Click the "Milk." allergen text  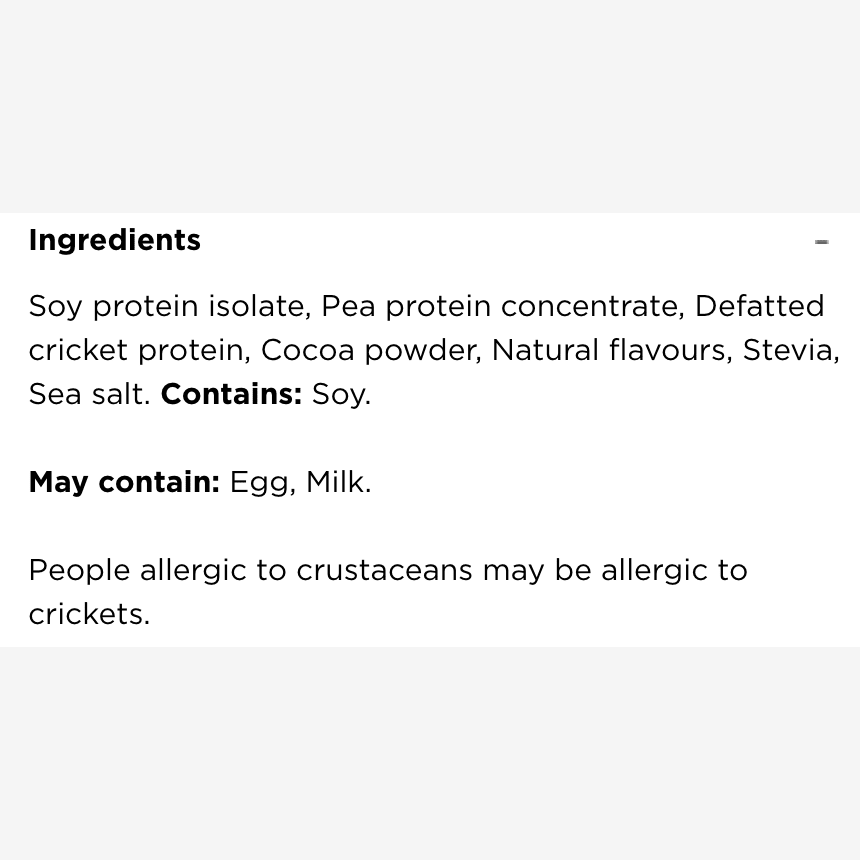coord(338,482)
